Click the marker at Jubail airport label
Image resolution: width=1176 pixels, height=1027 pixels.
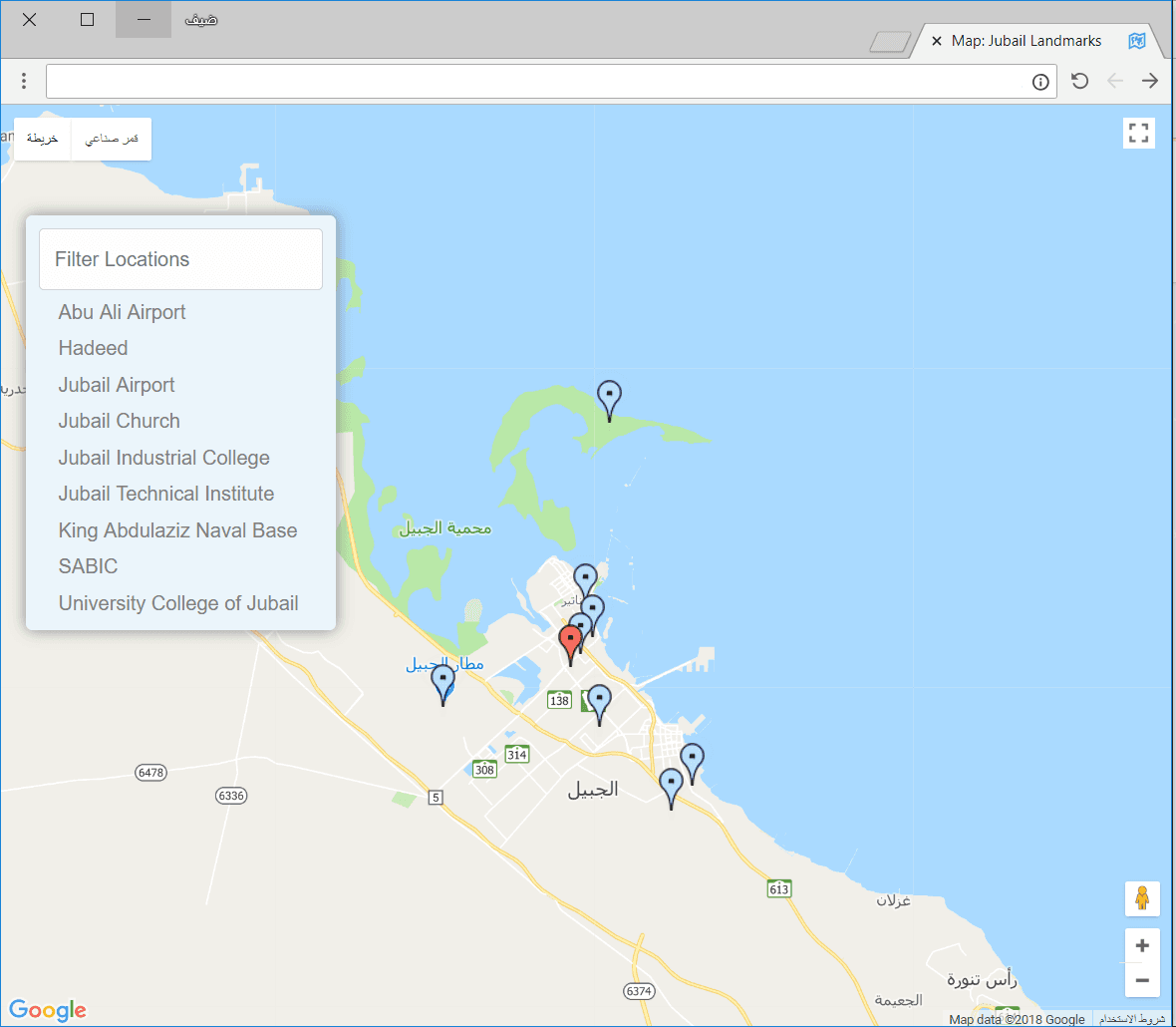point(443,685)
